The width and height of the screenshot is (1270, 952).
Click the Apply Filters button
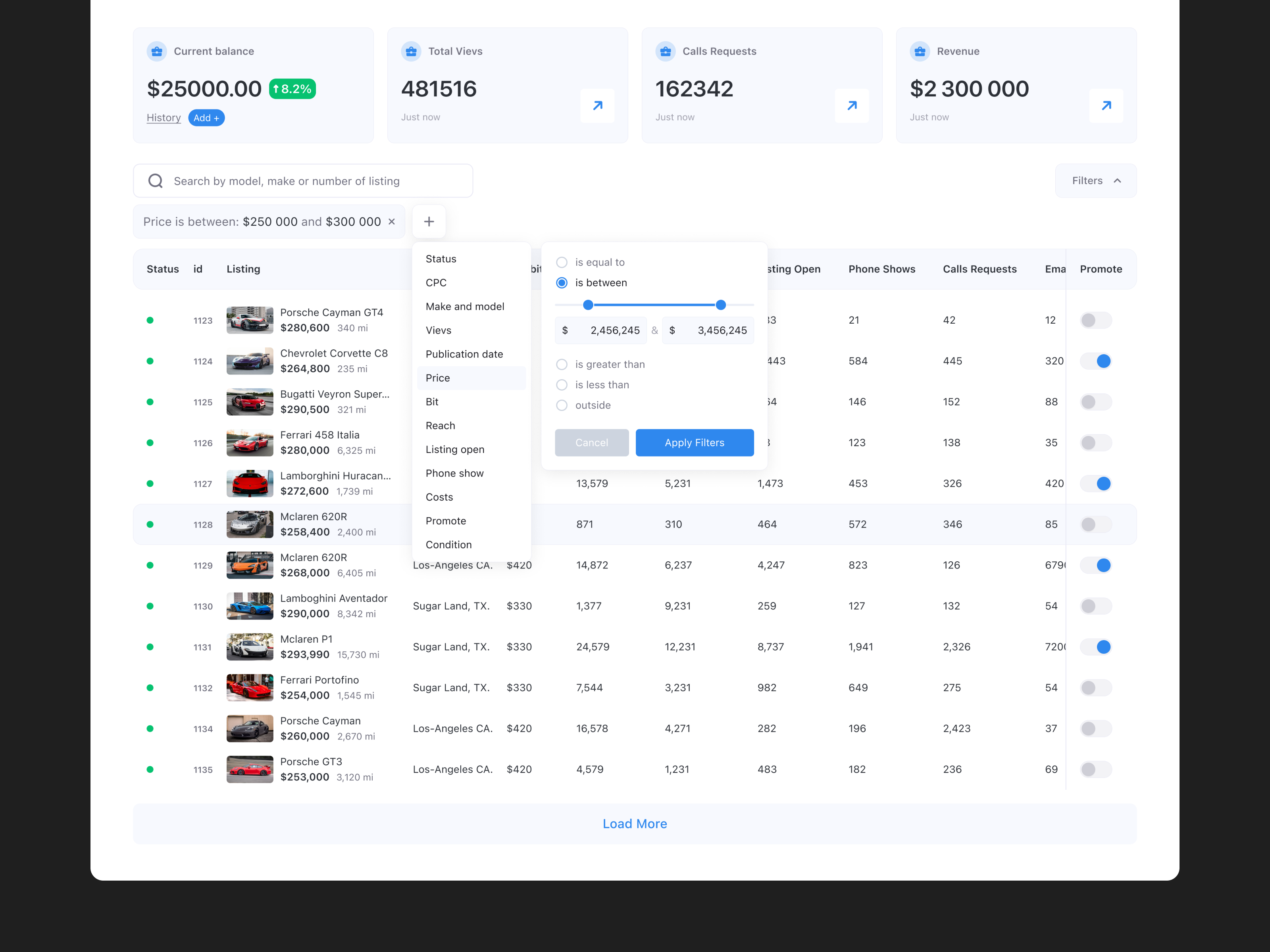click(694, 442)
